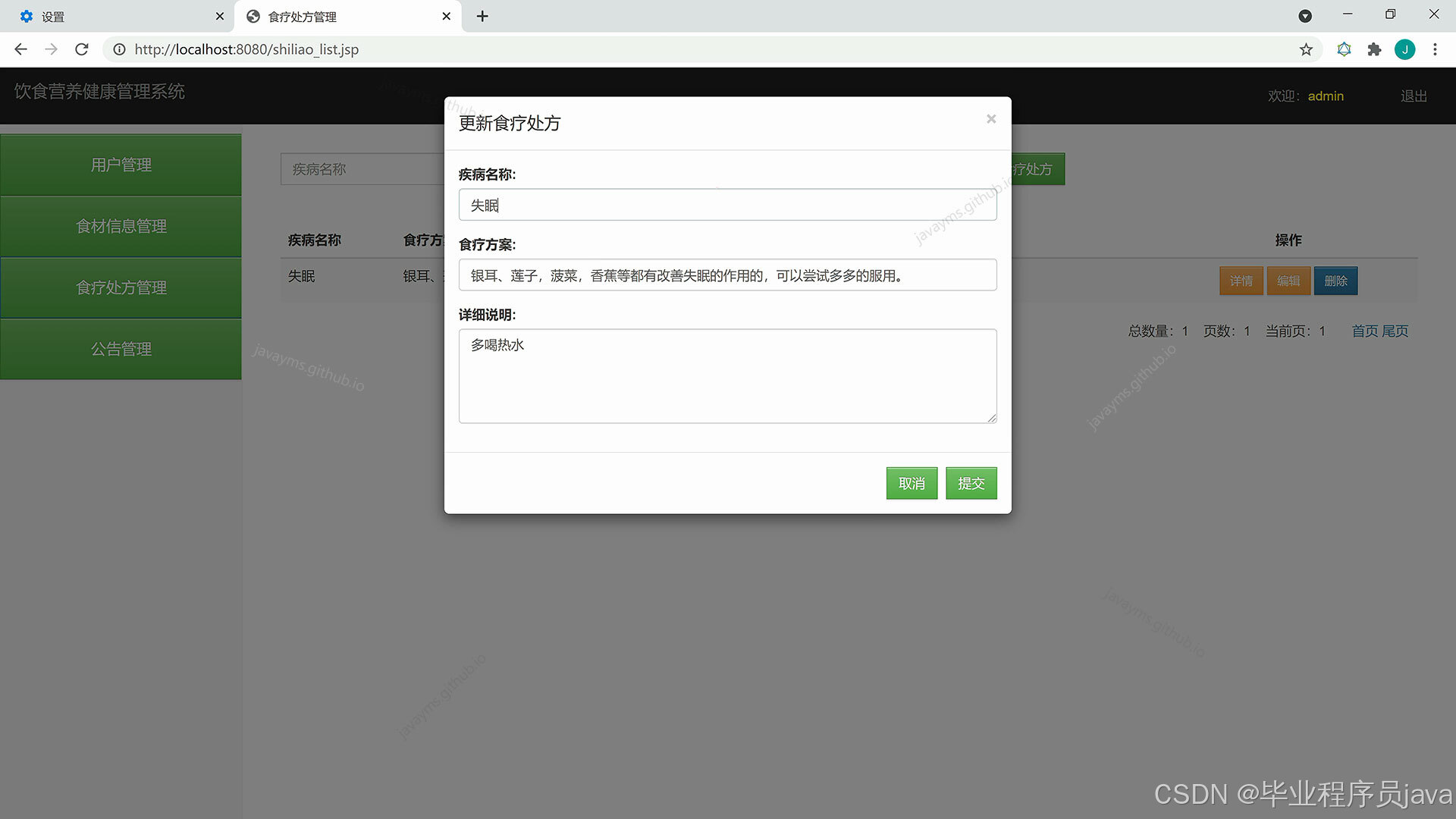
Task: Open 用户管理 in the sidebar
Action: pos(121,165)
